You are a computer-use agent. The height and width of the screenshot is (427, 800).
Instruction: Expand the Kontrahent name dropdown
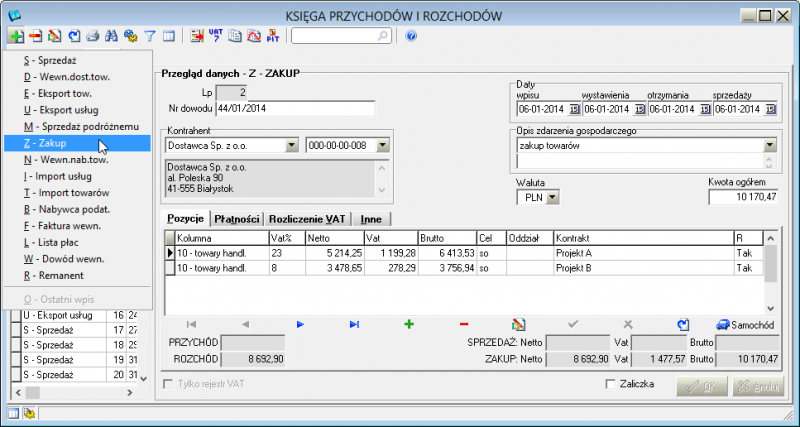[292, 145]
